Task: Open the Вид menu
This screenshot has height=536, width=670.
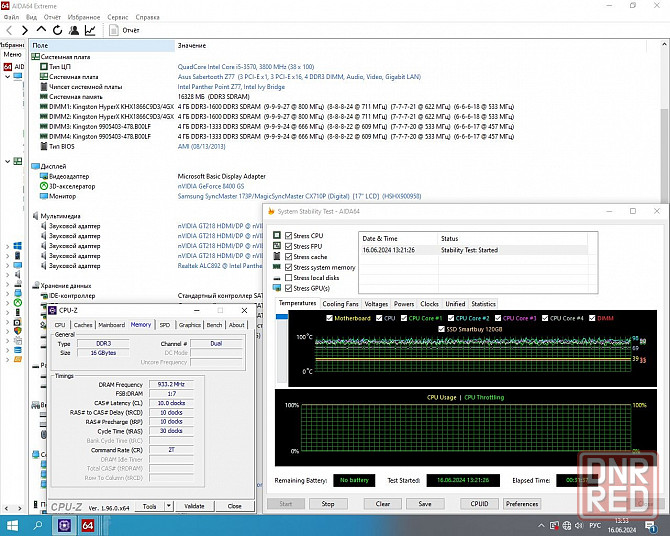Action: point(31,17)
